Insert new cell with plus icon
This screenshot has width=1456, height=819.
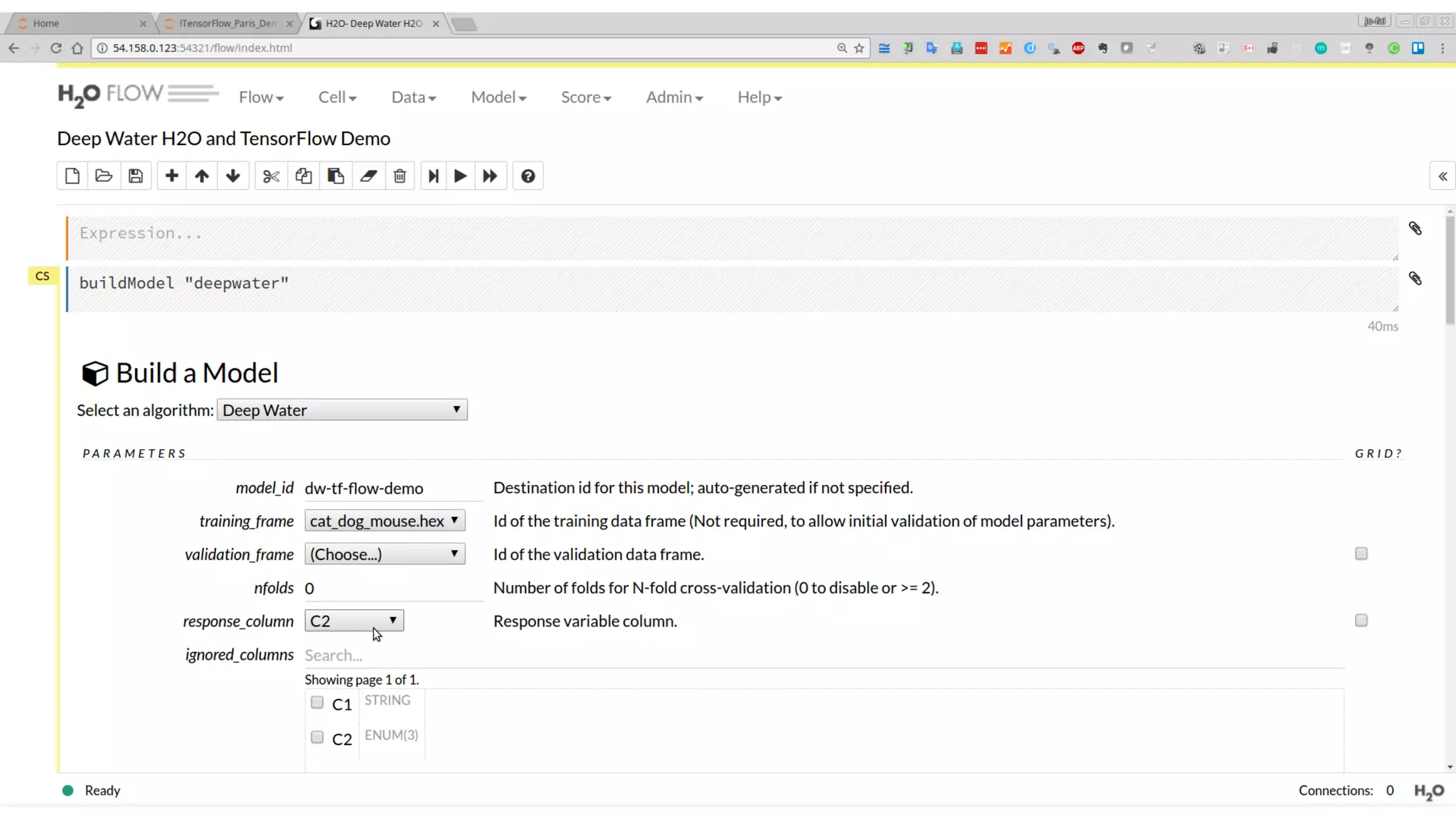[171, 176]
